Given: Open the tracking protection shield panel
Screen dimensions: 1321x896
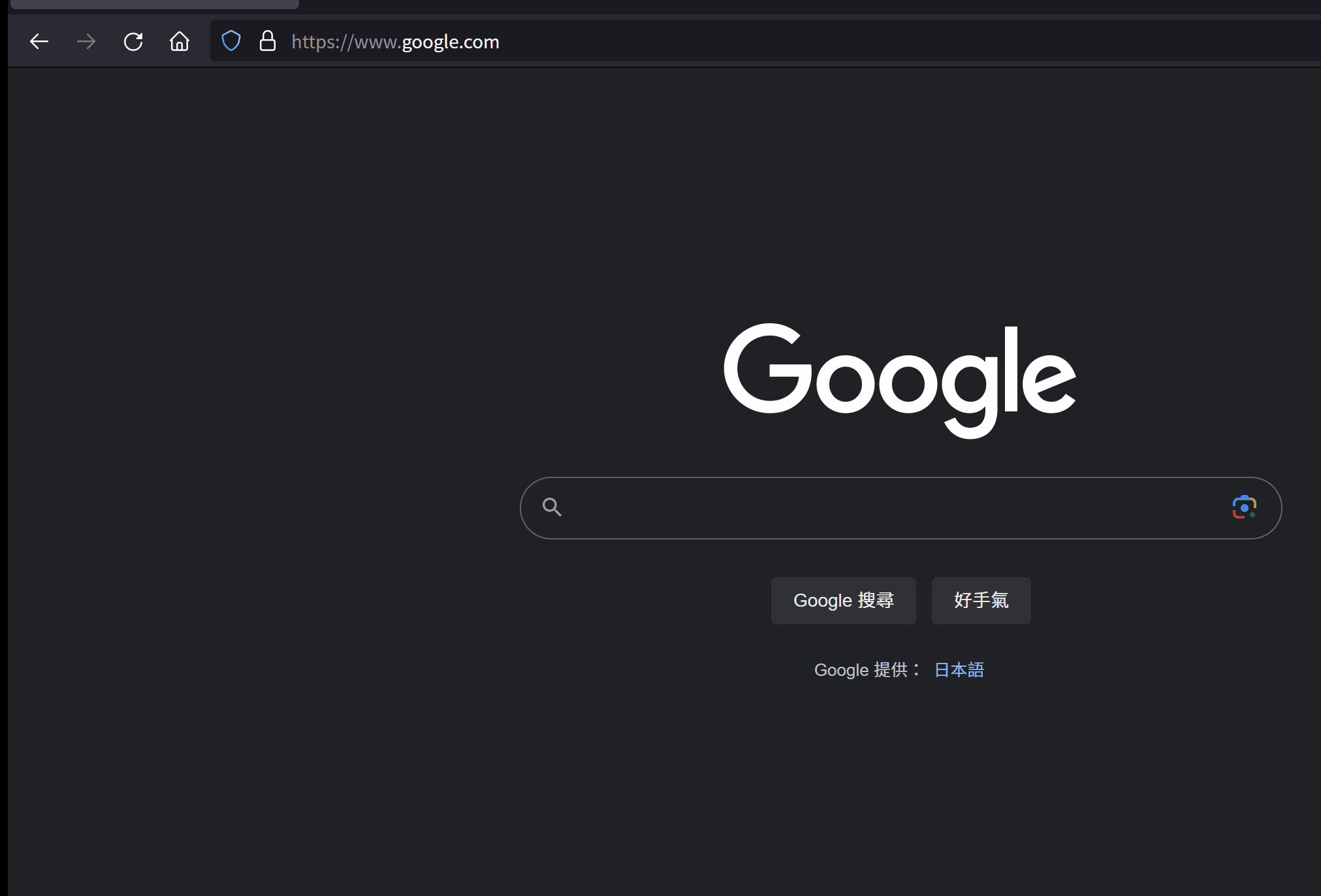Looking at the screenshot, I should pyautogui.click(x=231, y=40).
